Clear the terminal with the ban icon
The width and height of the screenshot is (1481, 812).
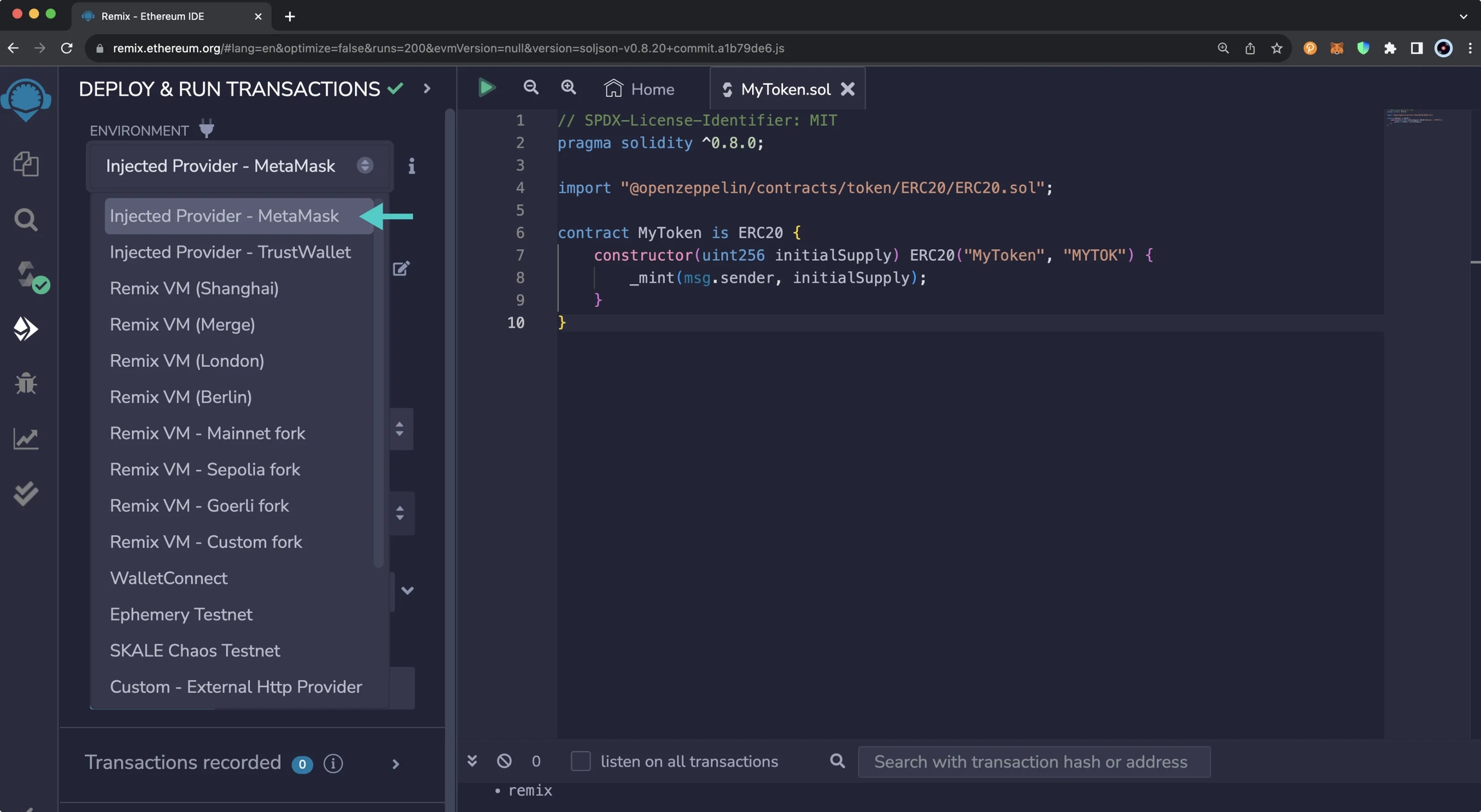point(504,761)
